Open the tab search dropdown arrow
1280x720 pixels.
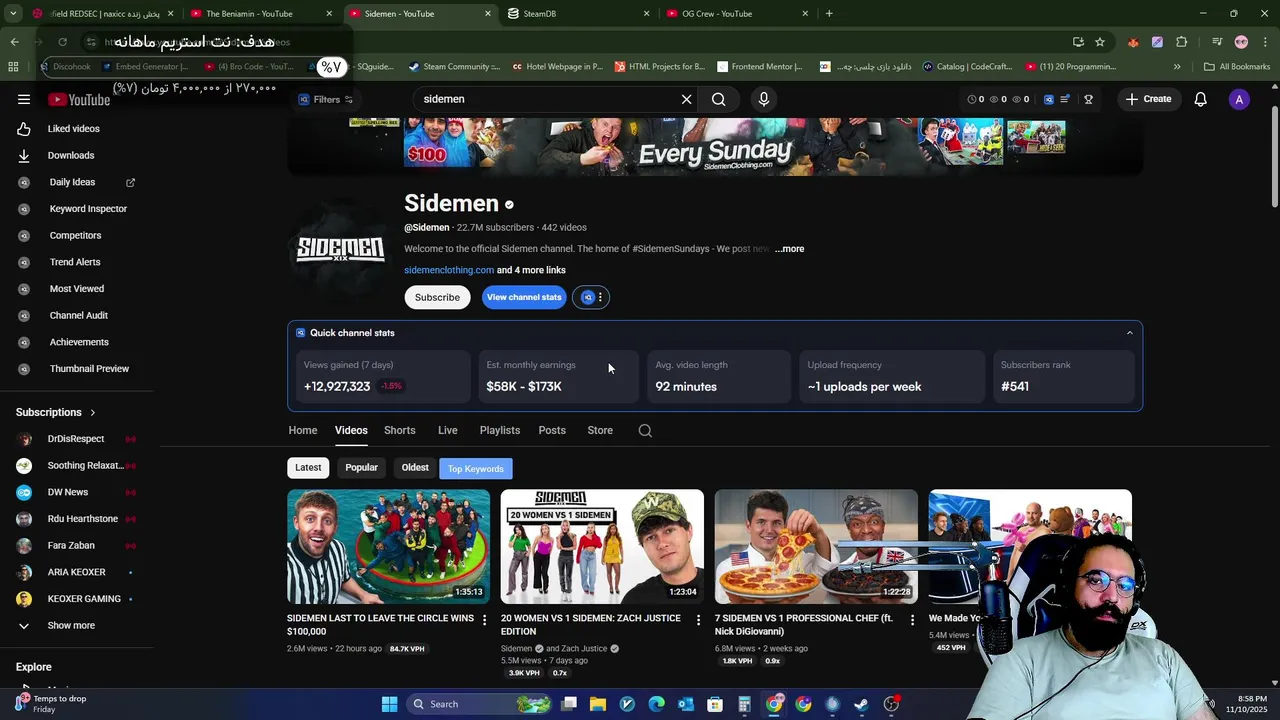(x=13, y=13)
